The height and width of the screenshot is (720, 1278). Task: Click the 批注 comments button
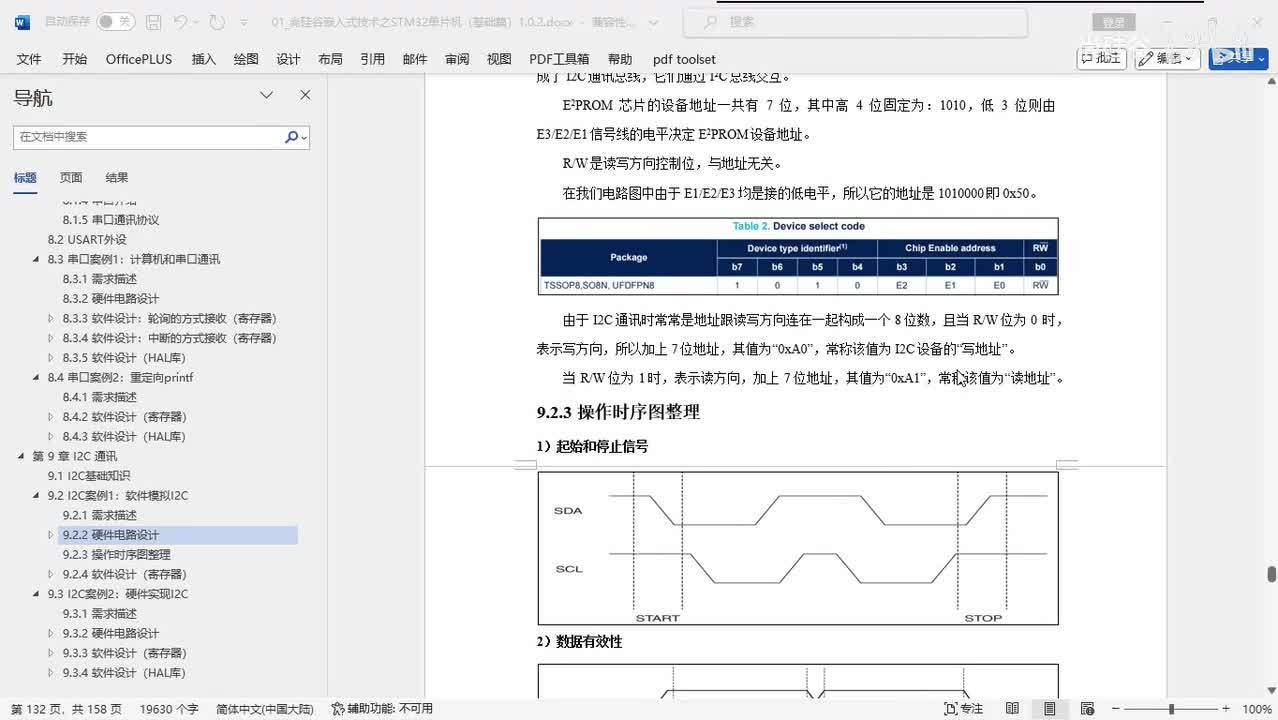[x=1101, y=58]
